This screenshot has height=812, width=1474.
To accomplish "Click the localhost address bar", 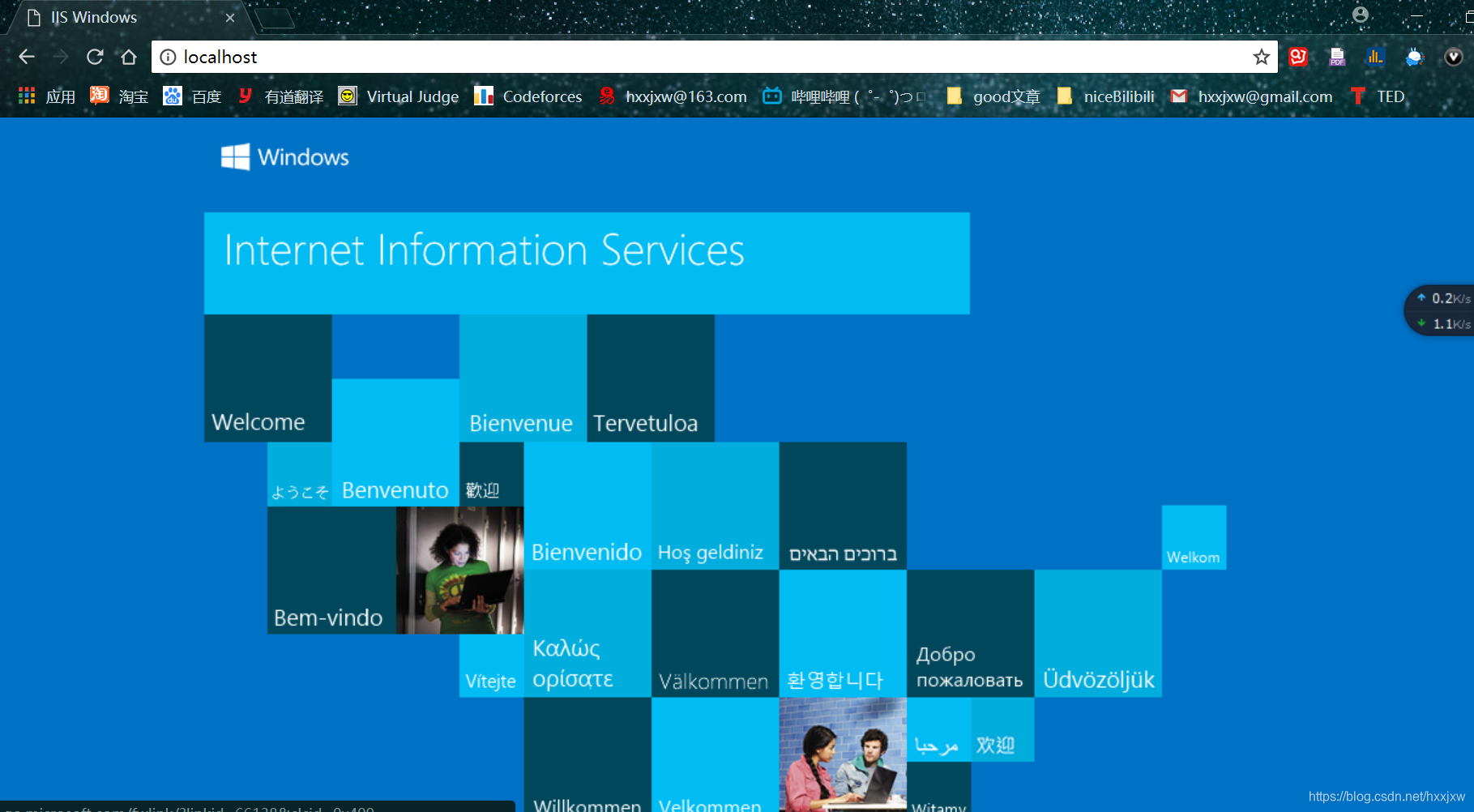I will (x=714, y=57).
